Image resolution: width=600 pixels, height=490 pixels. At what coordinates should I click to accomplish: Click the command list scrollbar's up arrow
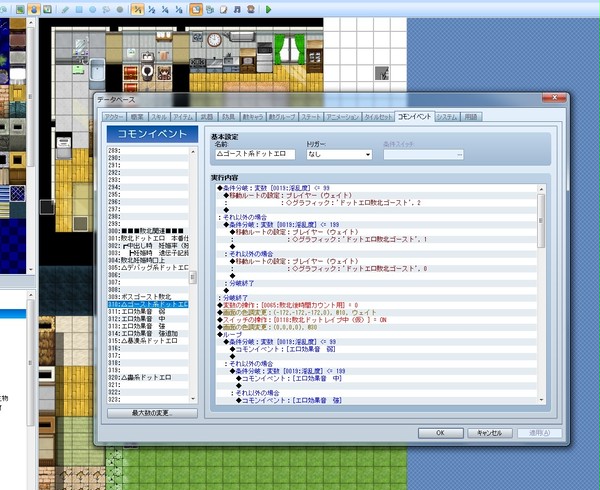[541, 189]
